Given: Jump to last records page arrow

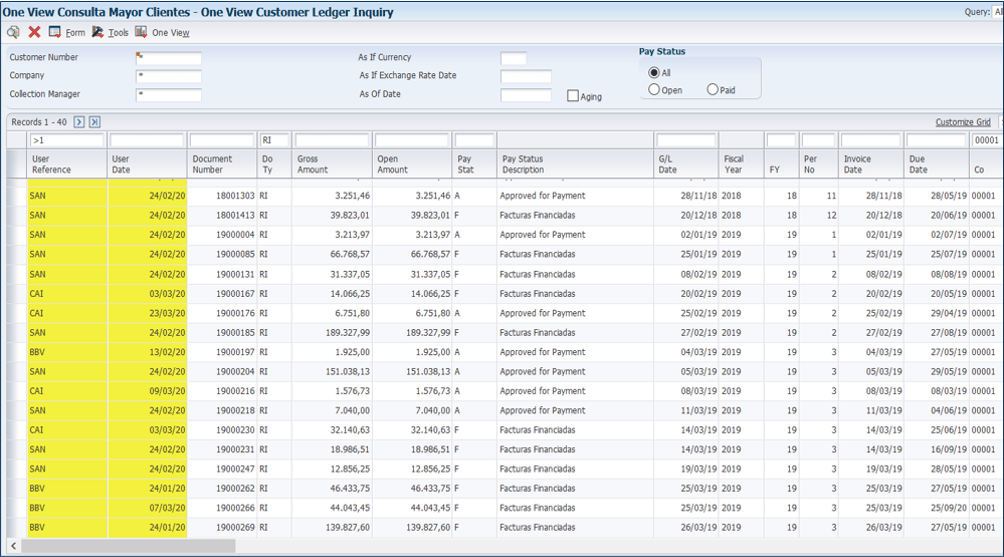Looking at the screenshot, I should pyautogui.click(x=94, y=122).
